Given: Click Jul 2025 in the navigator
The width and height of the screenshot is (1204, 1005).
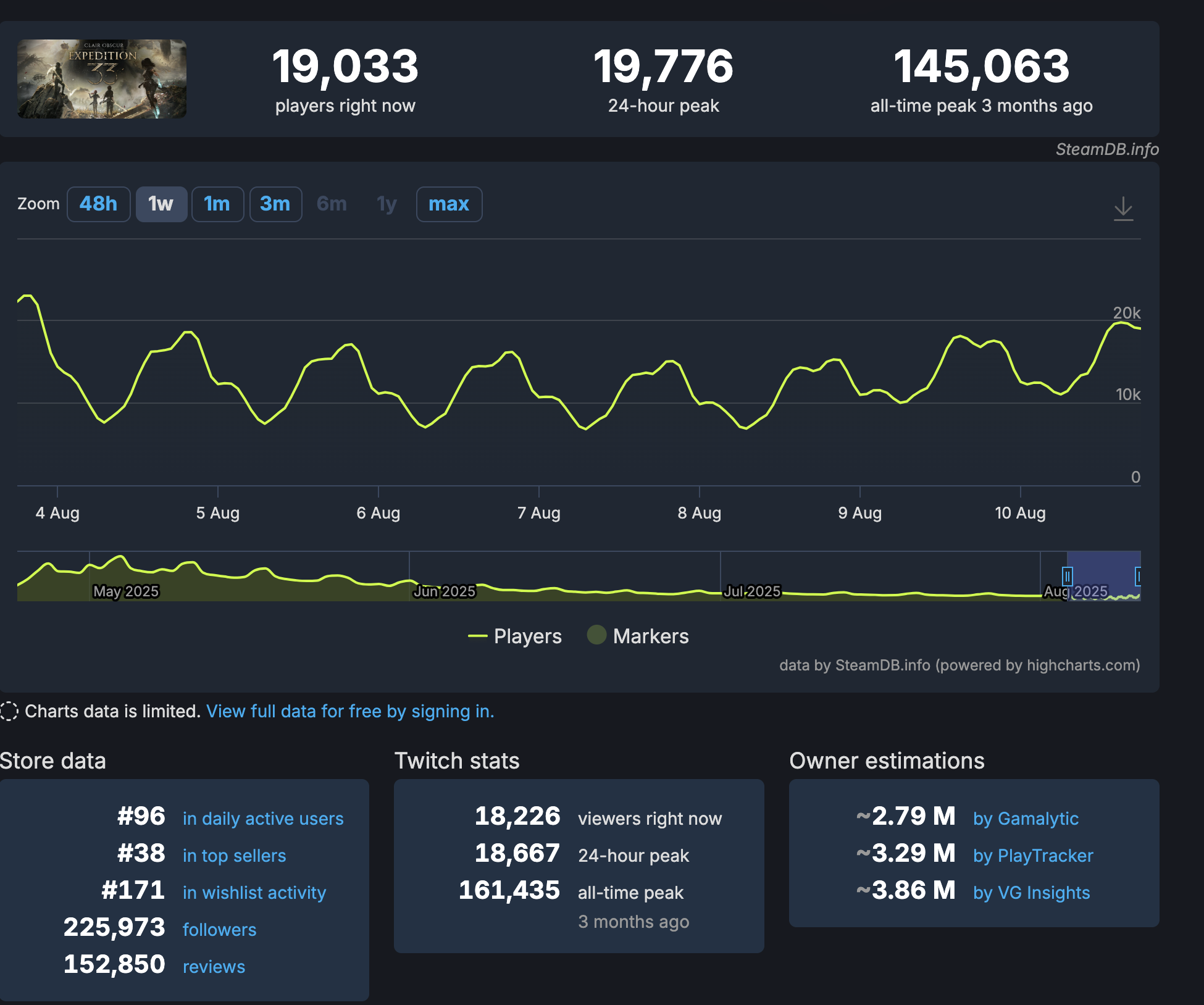Looking at the screenshot, I should pos(752,591).
